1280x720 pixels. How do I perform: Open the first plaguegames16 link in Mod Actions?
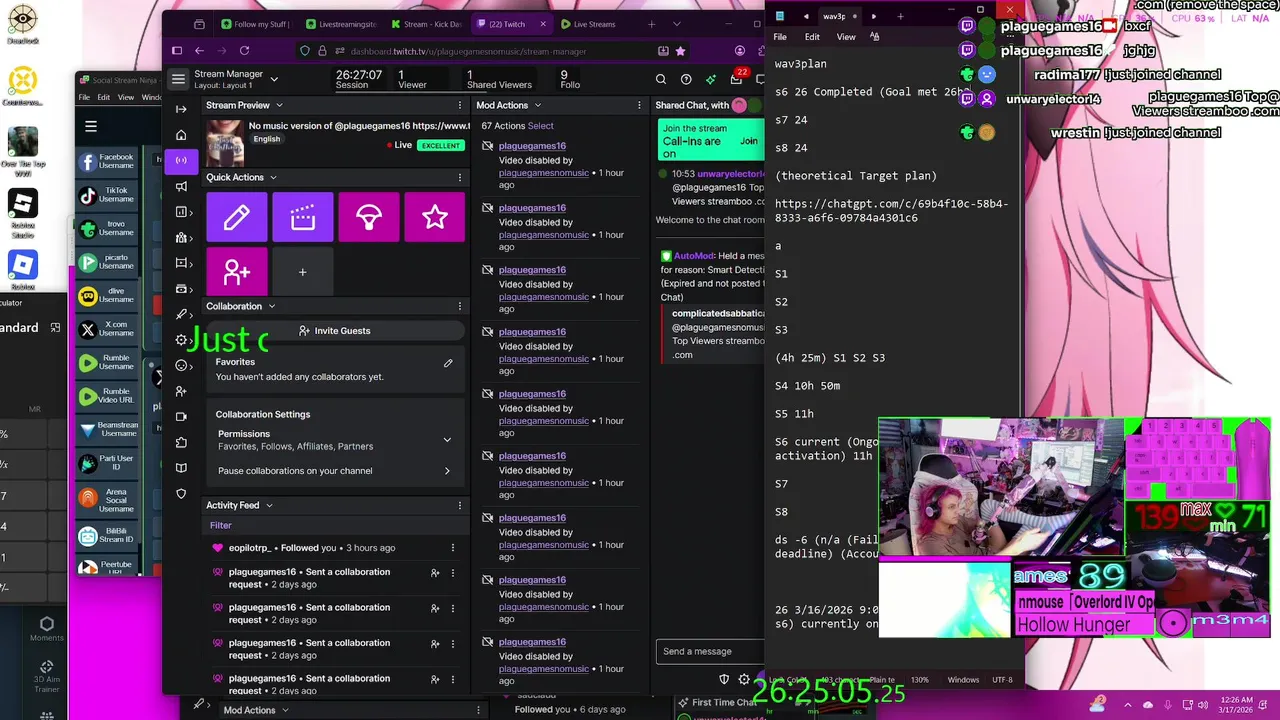532,146
